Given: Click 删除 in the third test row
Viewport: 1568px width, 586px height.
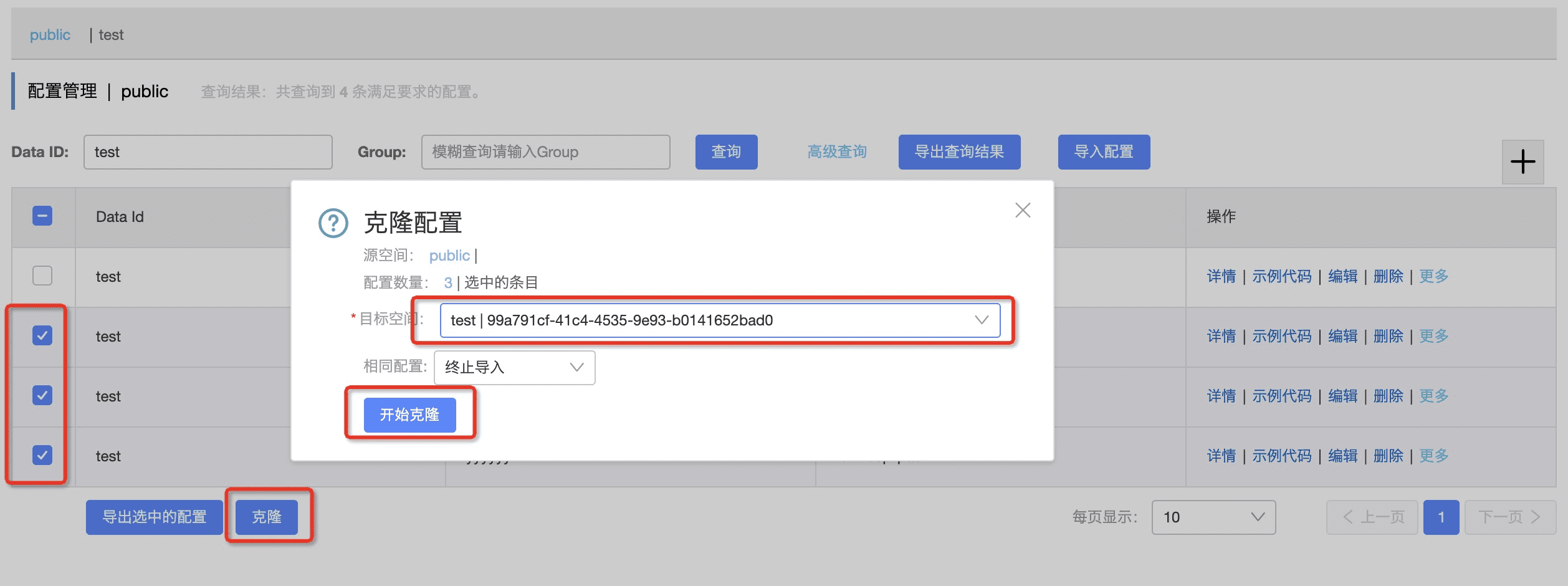Looking at the screenshot, I should (1389, 395).
